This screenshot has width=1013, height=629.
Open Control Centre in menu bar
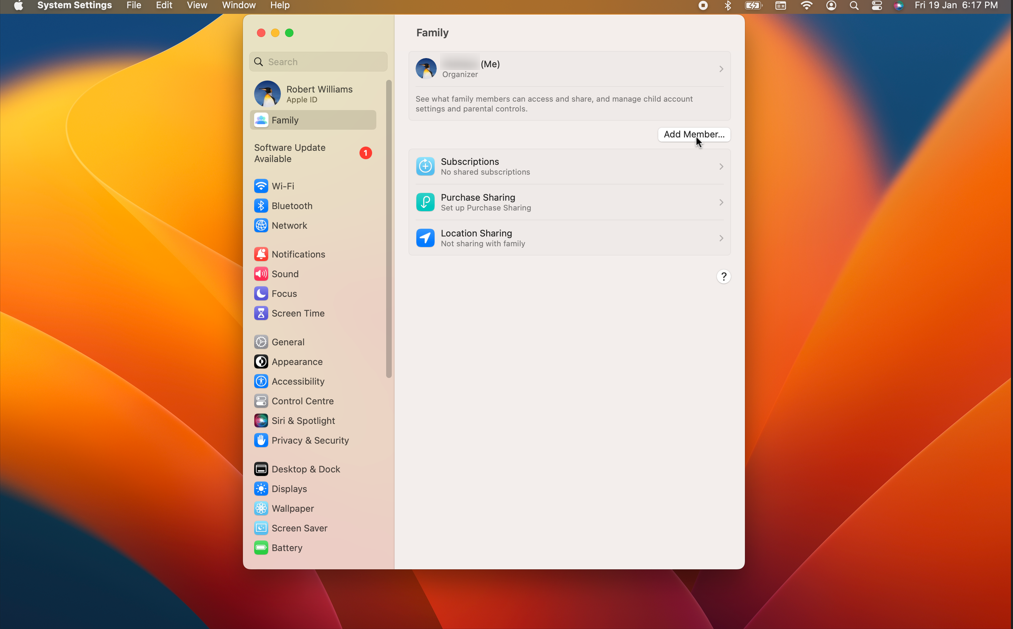pos(877,5)
